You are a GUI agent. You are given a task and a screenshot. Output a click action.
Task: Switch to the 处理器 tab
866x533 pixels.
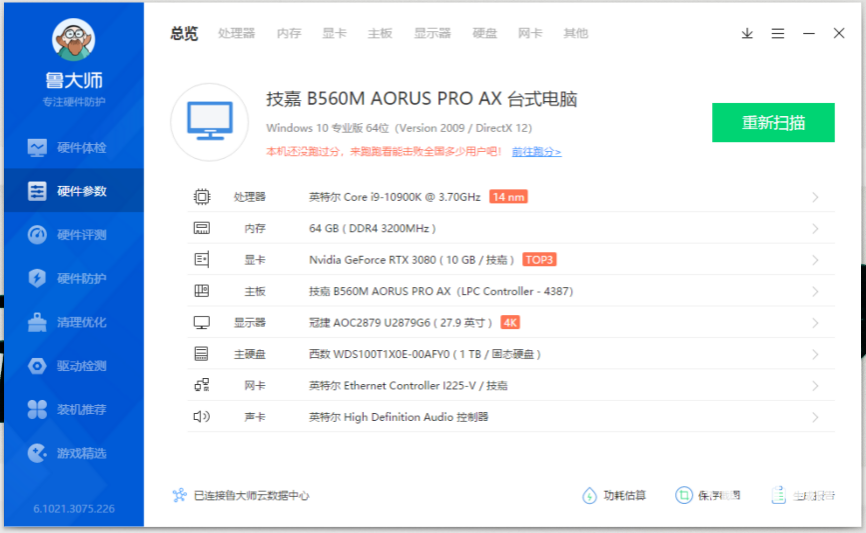click(237, 33)
